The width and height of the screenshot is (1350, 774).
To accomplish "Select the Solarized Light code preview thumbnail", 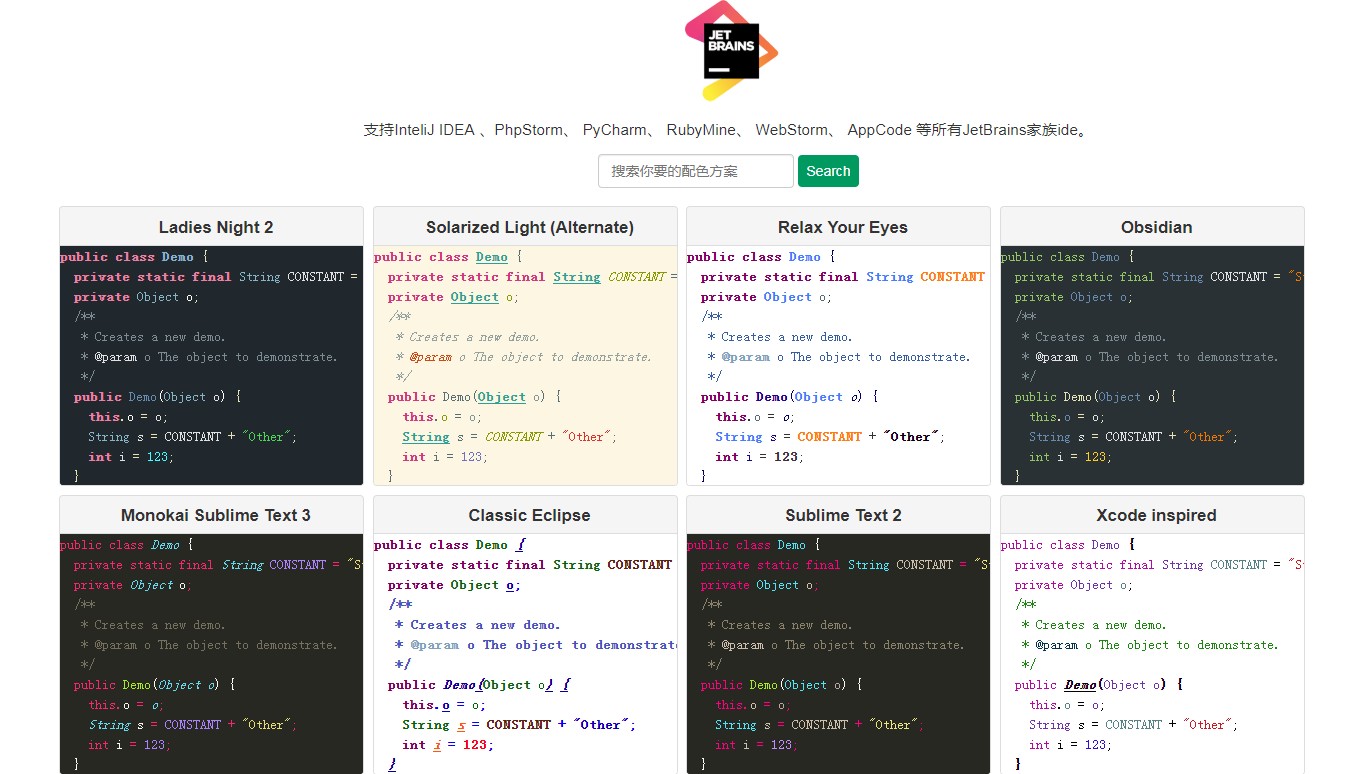I will 525,365.
